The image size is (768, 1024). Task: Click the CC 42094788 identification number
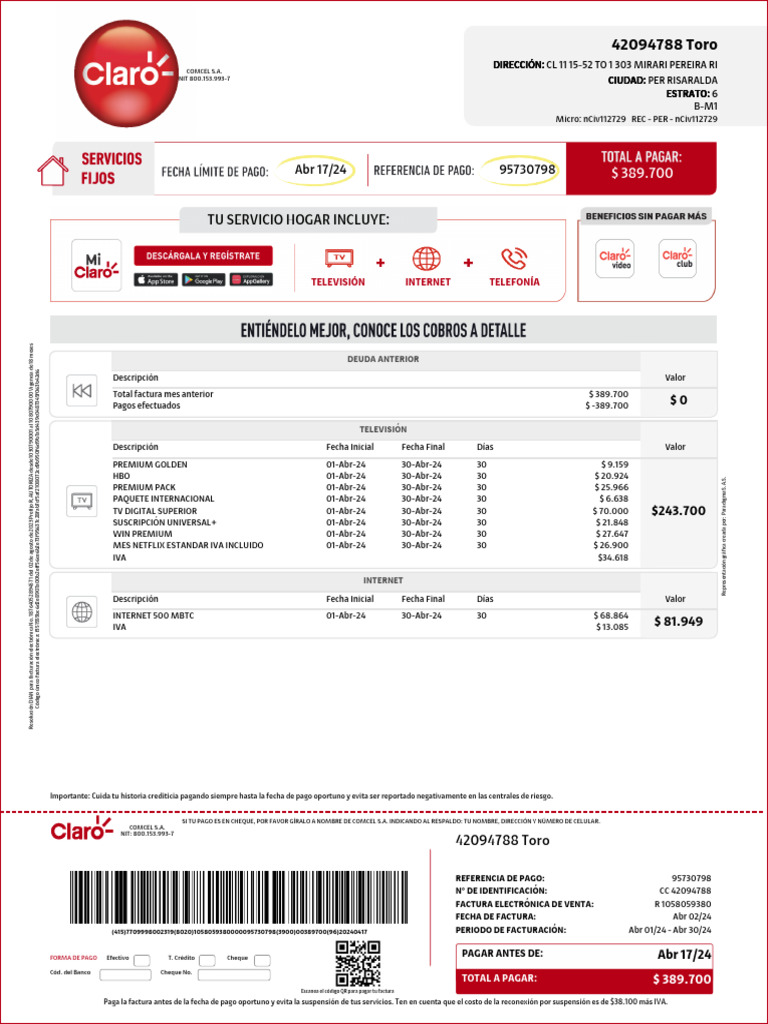point(685,891)
